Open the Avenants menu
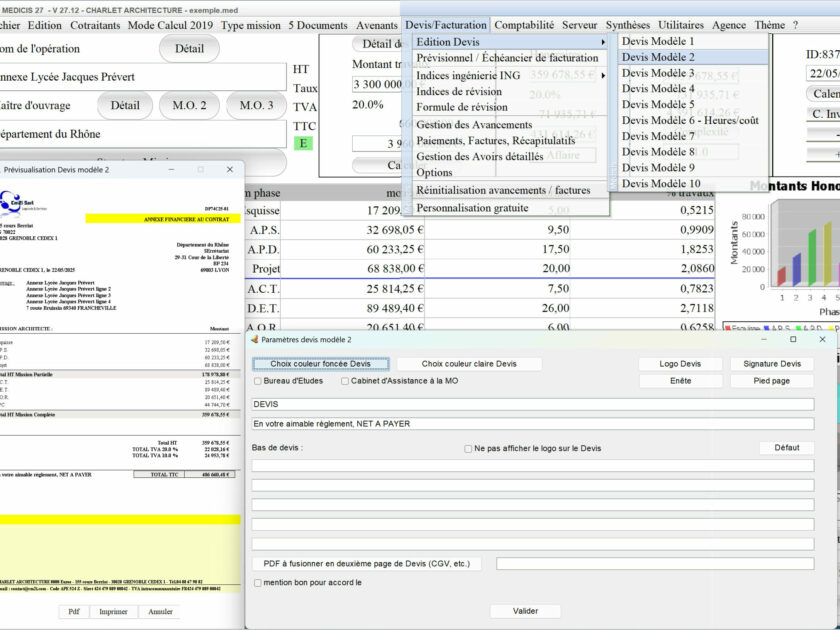 [x=377, y=25]
